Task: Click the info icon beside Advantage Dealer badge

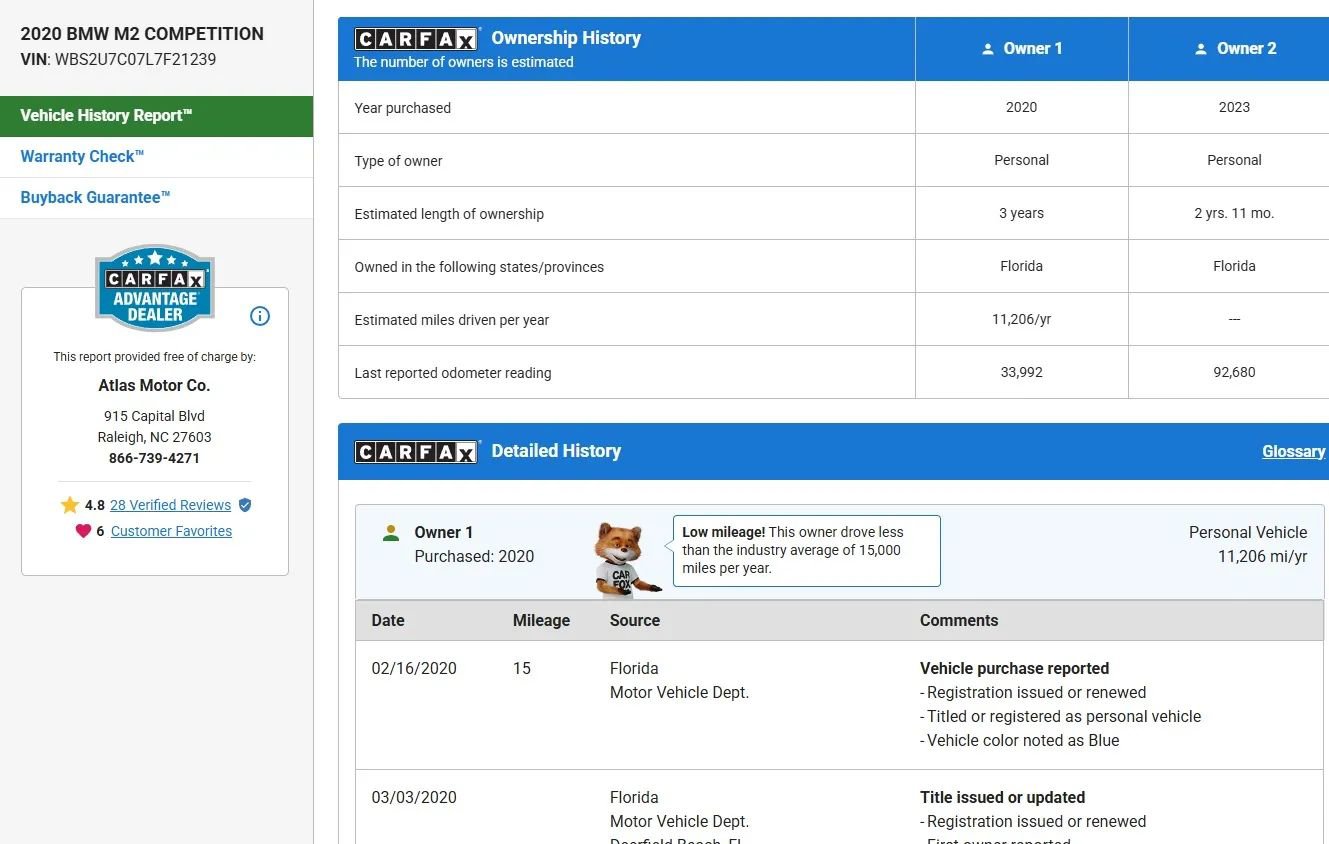Action: tap(260, 316)
